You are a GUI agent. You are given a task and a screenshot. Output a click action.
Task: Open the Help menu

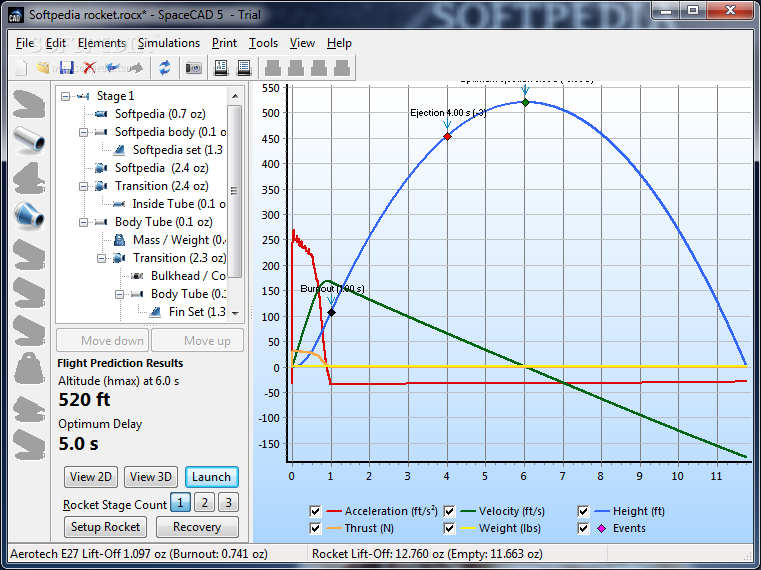pos(339,43)
